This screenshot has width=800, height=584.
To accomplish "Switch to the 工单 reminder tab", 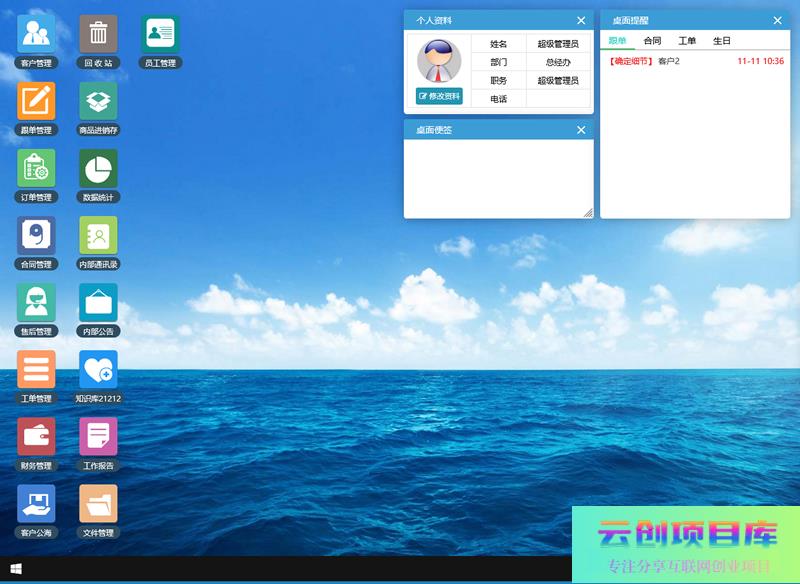I will tap(687, 41).
